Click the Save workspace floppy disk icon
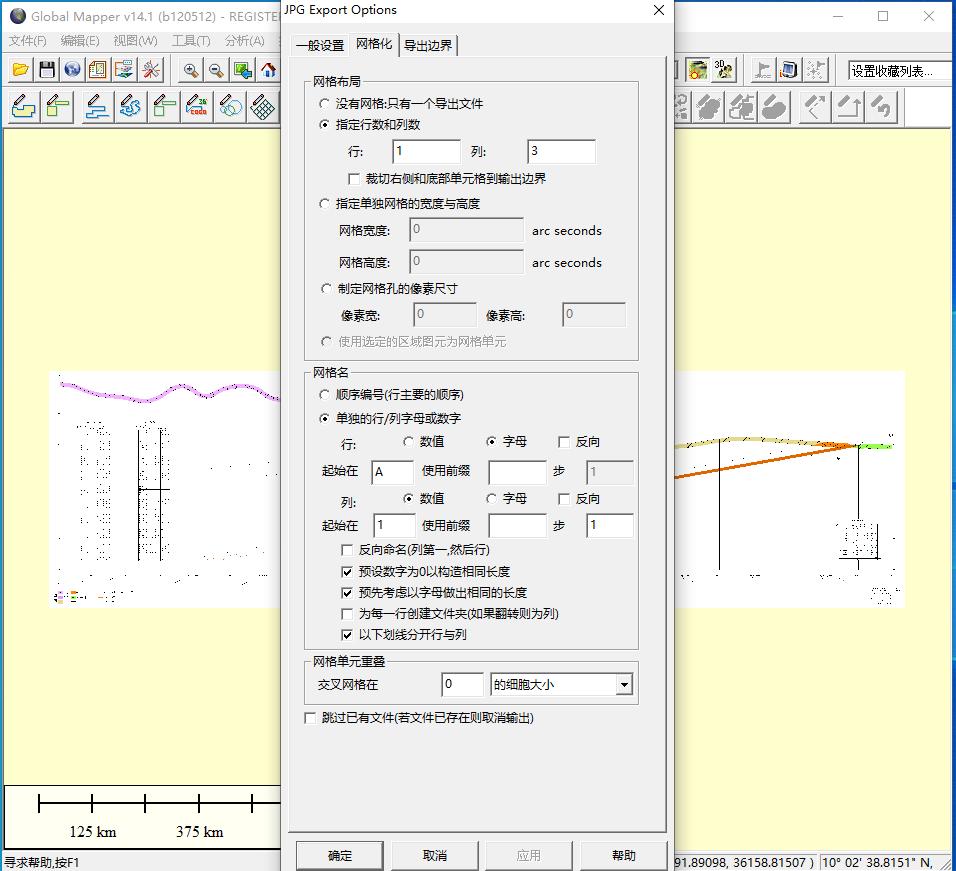The image size is (956, 871). click(47, 70)
